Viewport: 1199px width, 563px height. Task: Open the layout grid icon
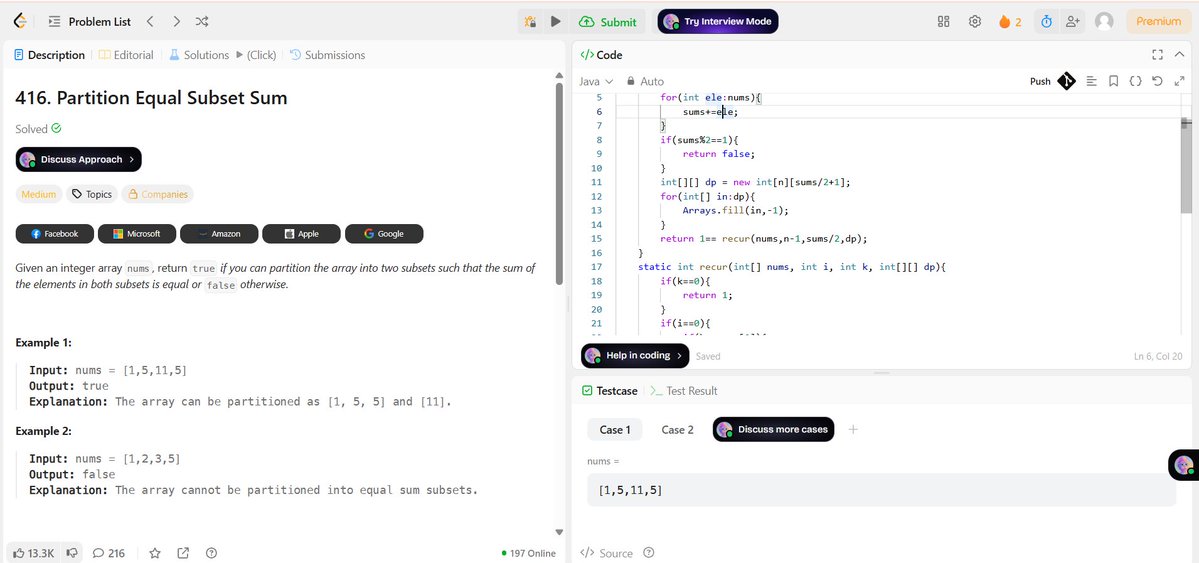(944, 21)
